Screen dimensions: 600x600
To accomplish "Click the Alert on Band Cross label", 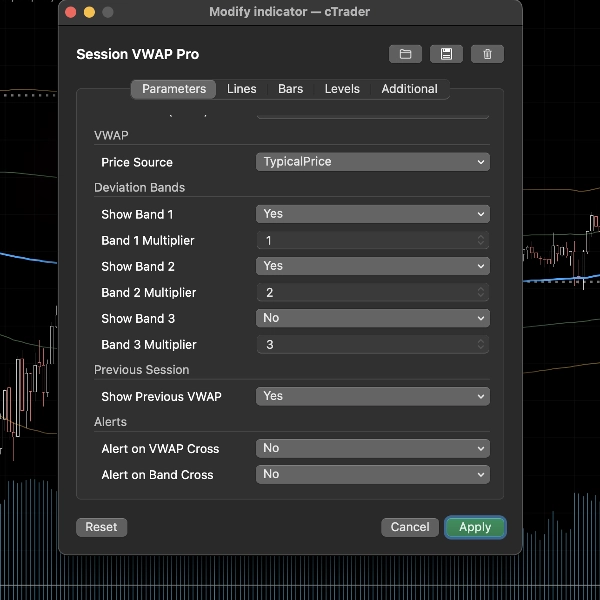I will coord(157,474).
